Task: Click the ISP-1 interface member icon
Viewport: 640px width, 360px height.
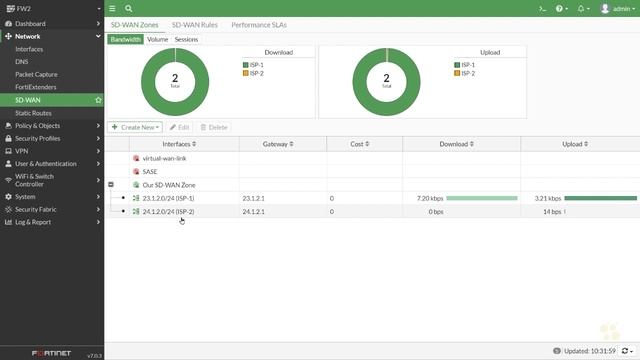Action: click(136, 198)
